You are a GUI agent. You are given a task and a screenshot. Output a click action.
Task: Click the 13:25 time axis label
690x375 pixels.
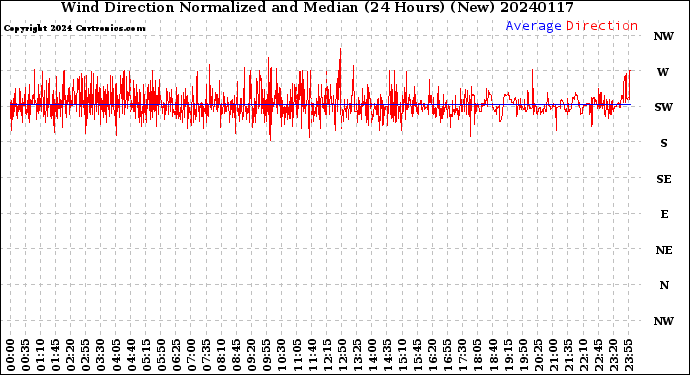[x=357, y=355]
